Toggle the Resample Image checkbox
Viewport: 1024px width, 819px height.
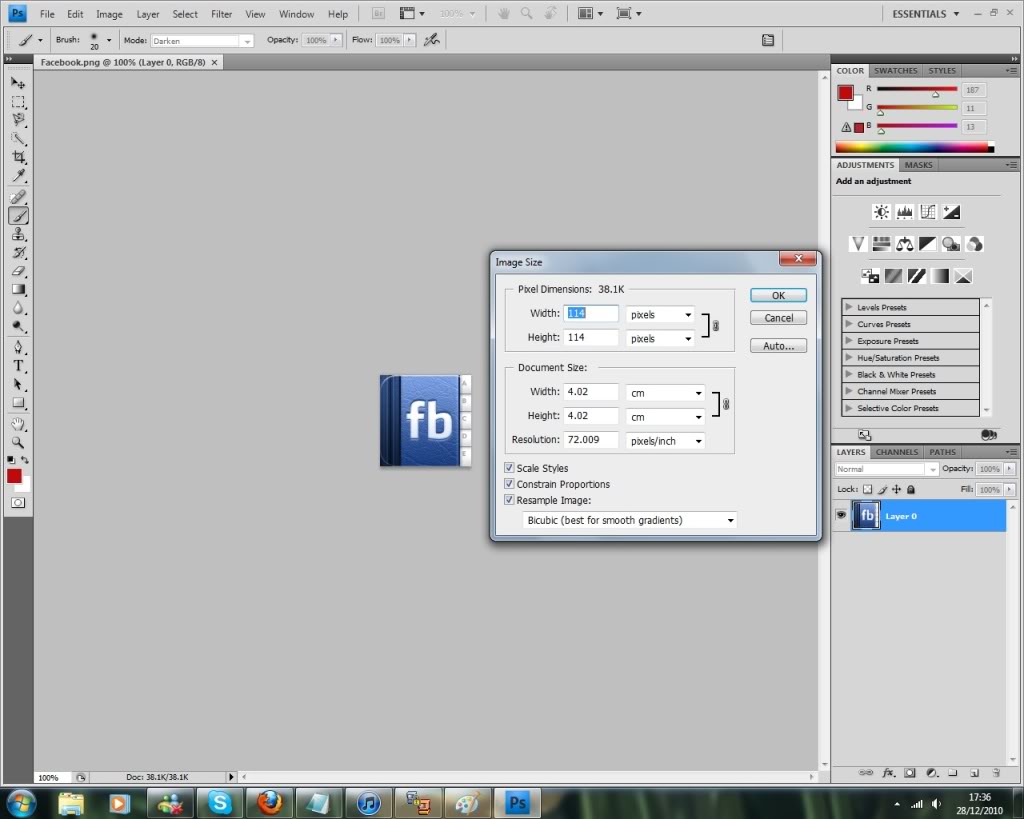coord(510,500)
